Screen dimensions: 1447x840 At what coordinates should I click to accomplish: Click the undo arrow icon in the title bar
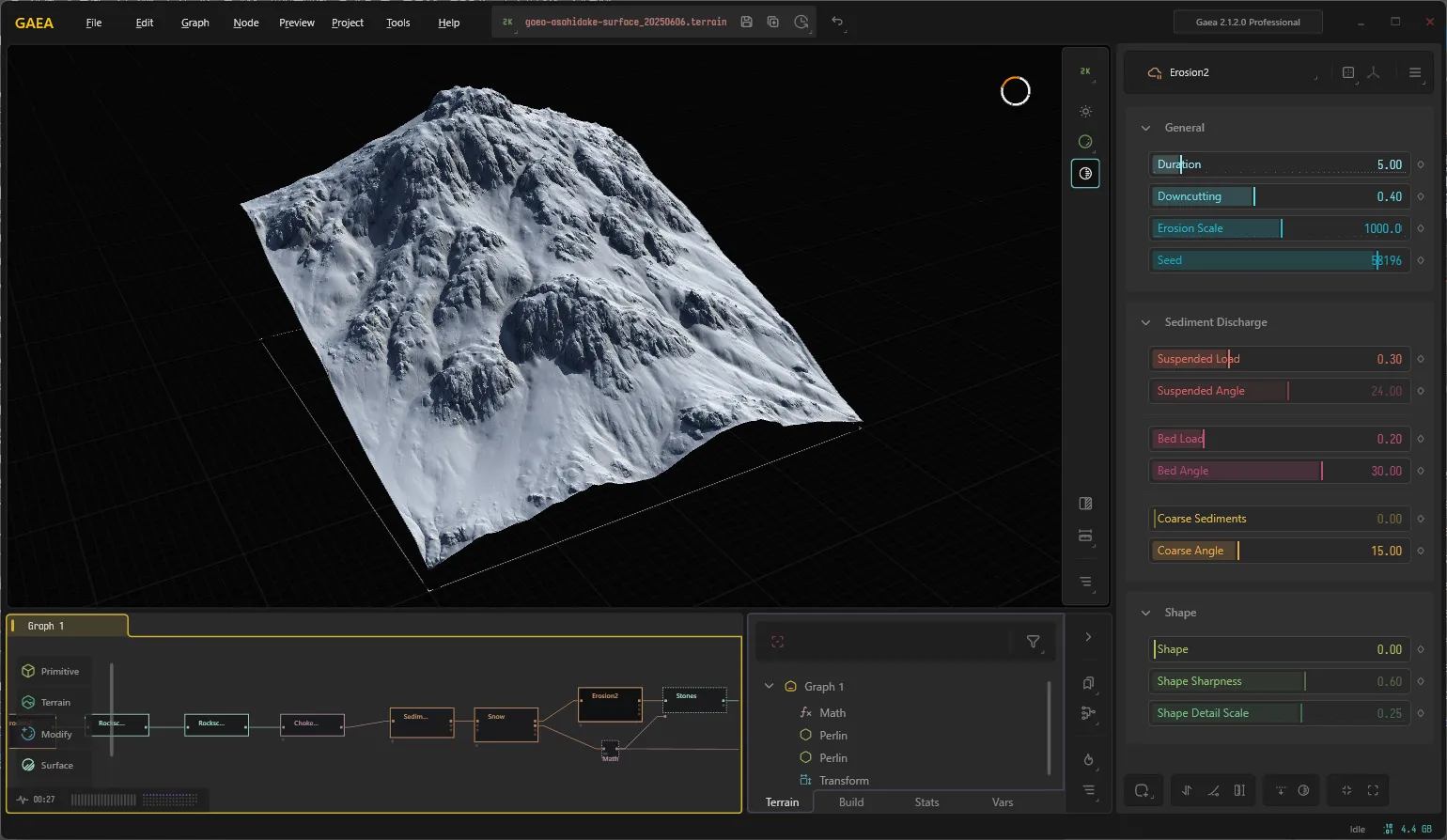pos(837,22)
